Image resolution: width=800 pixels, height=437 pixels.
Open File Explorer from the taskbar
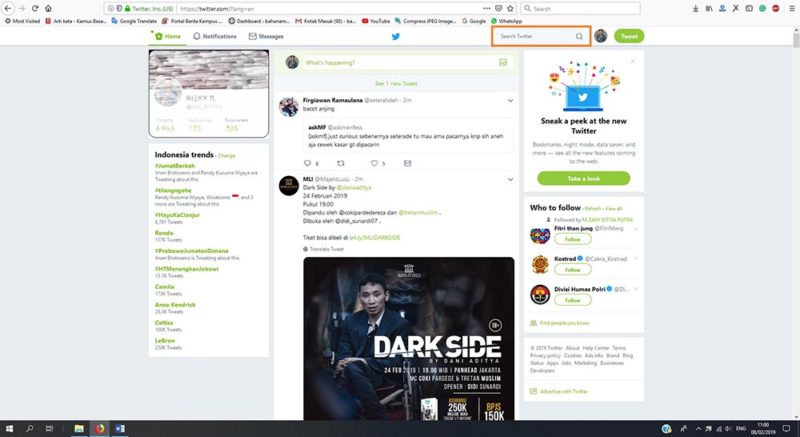(79, 429)
